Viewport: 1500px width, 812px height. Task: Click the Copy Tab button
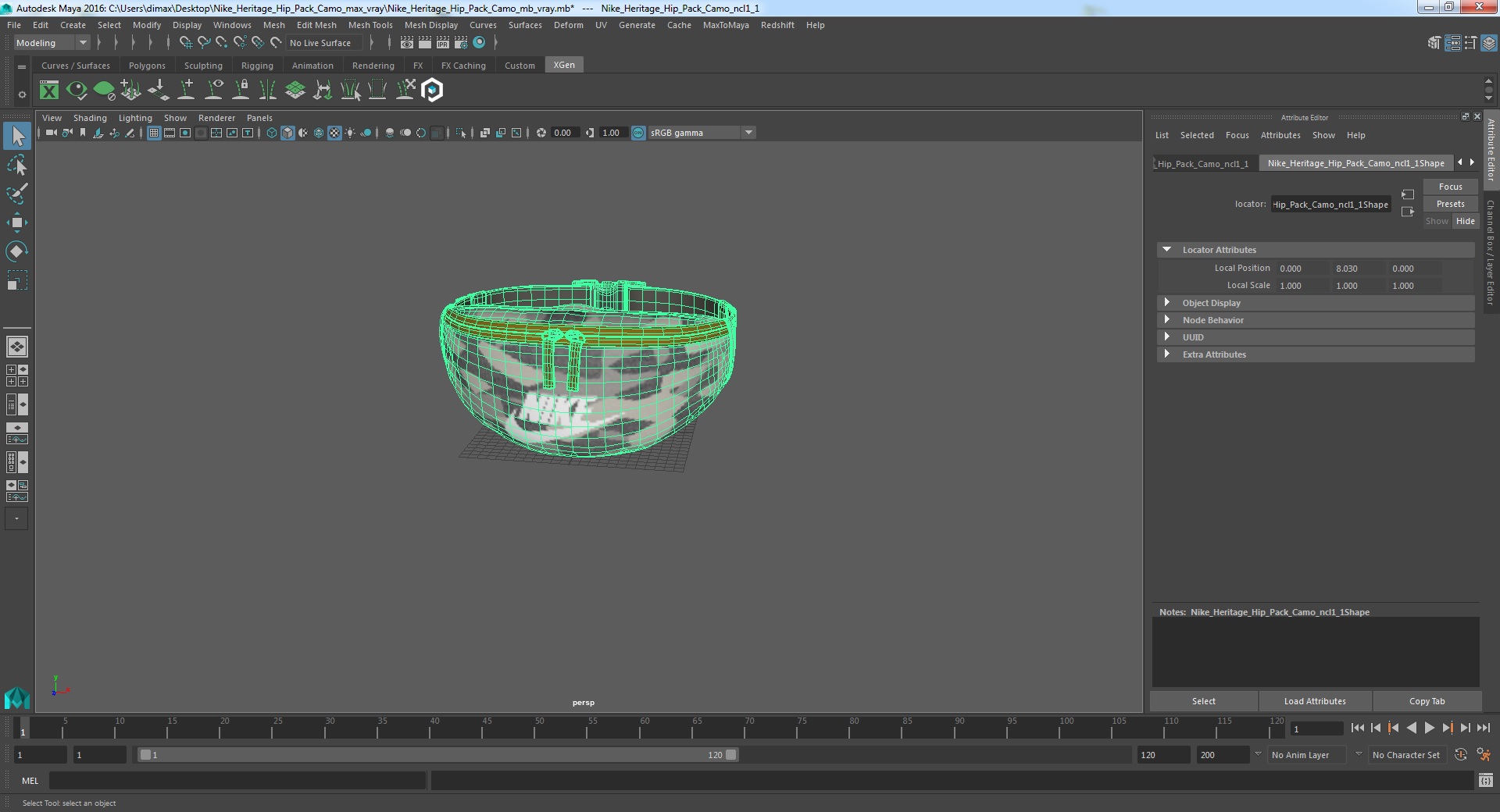1427,701
